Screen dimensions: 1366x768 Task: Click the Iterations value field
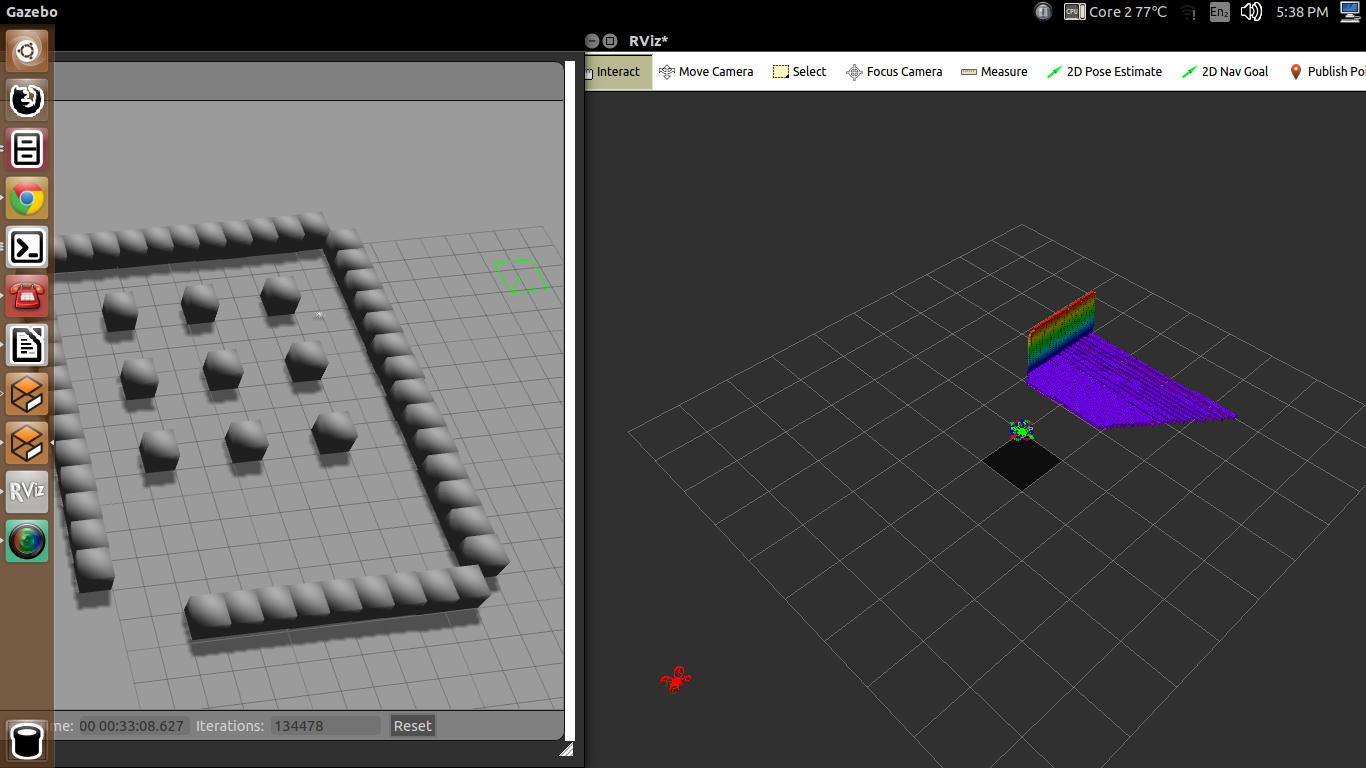tap(326, 726)
